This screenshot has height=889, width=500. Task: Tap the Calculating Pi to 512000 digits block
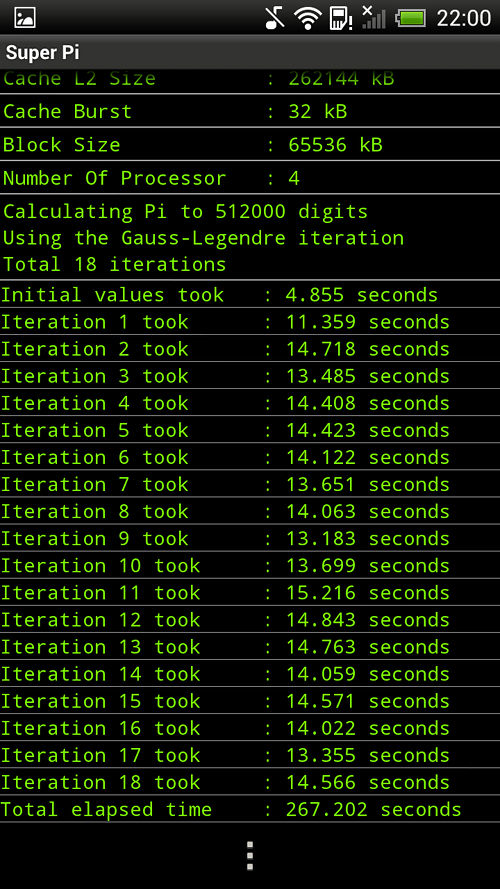click(250, 238)
